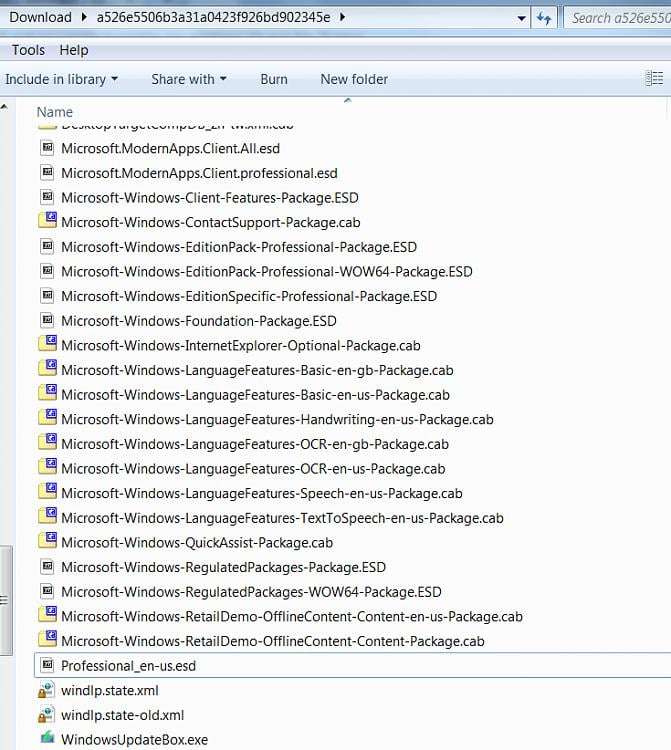The width and height of the screenshot is (671, 750).
Task: Click the InternetExplorer-Optional-Package.cab icon
Action: pos(47,344)
